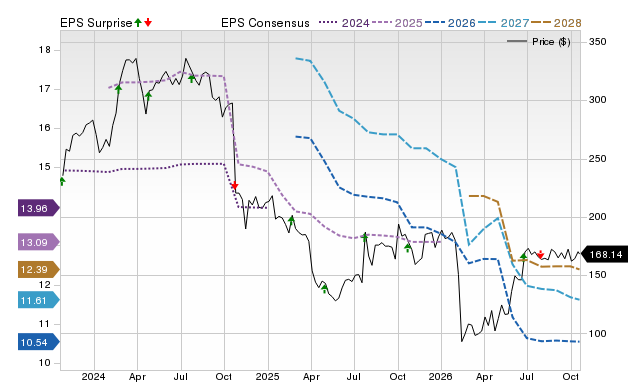Screen dimensions: 640x382
Task: Select the dark blue 10.54 value tag
Action: tap(39, 342)
